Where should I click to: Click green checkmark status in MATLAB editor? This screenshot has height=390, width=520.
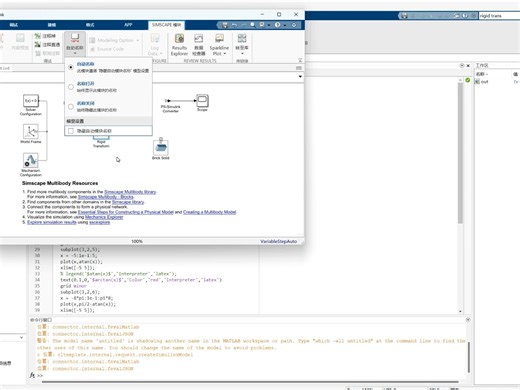pyautogui.click(x=468, y=80)
